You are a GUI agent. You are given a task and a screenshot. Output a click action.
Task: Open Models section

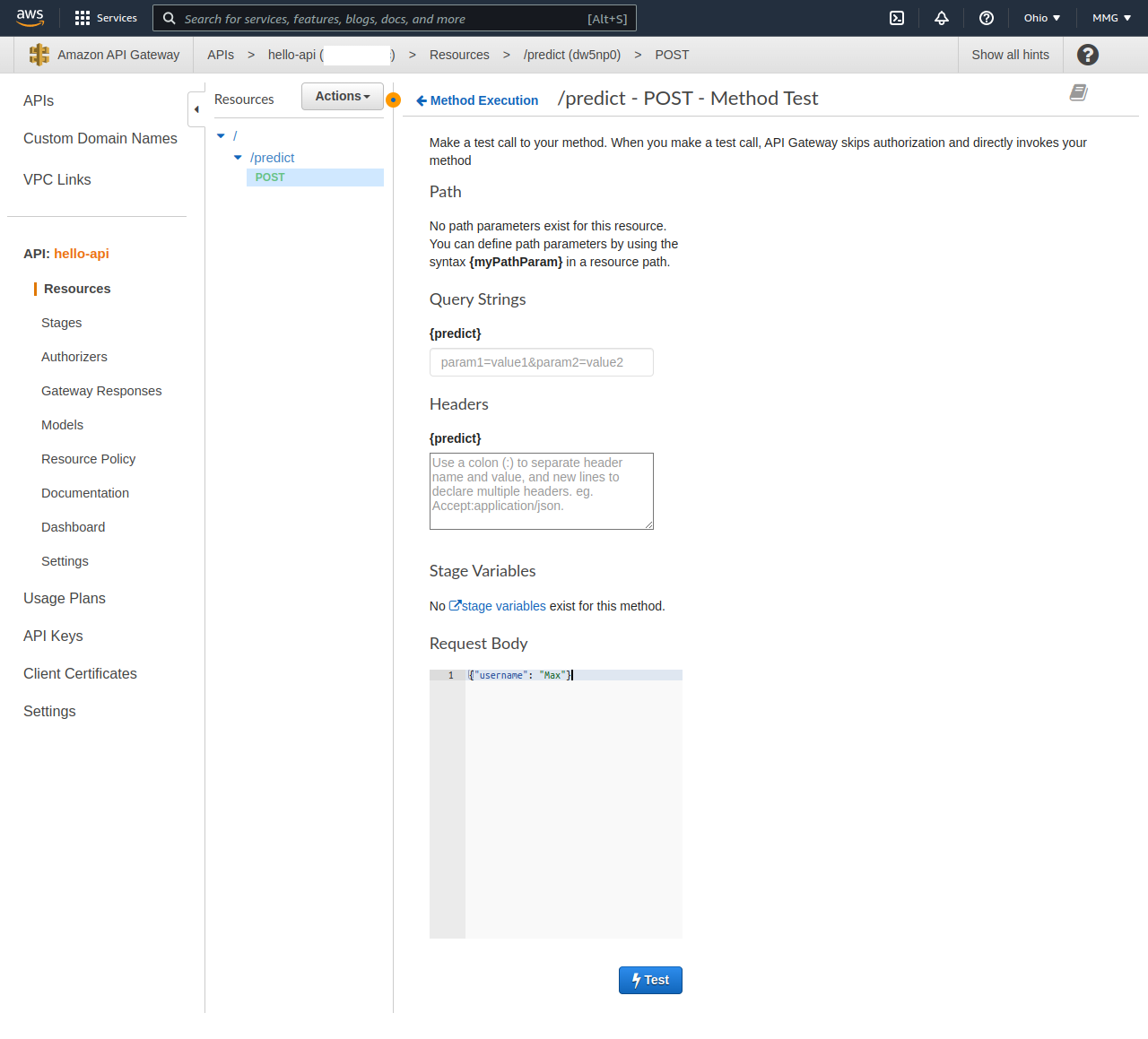(62, 425)
